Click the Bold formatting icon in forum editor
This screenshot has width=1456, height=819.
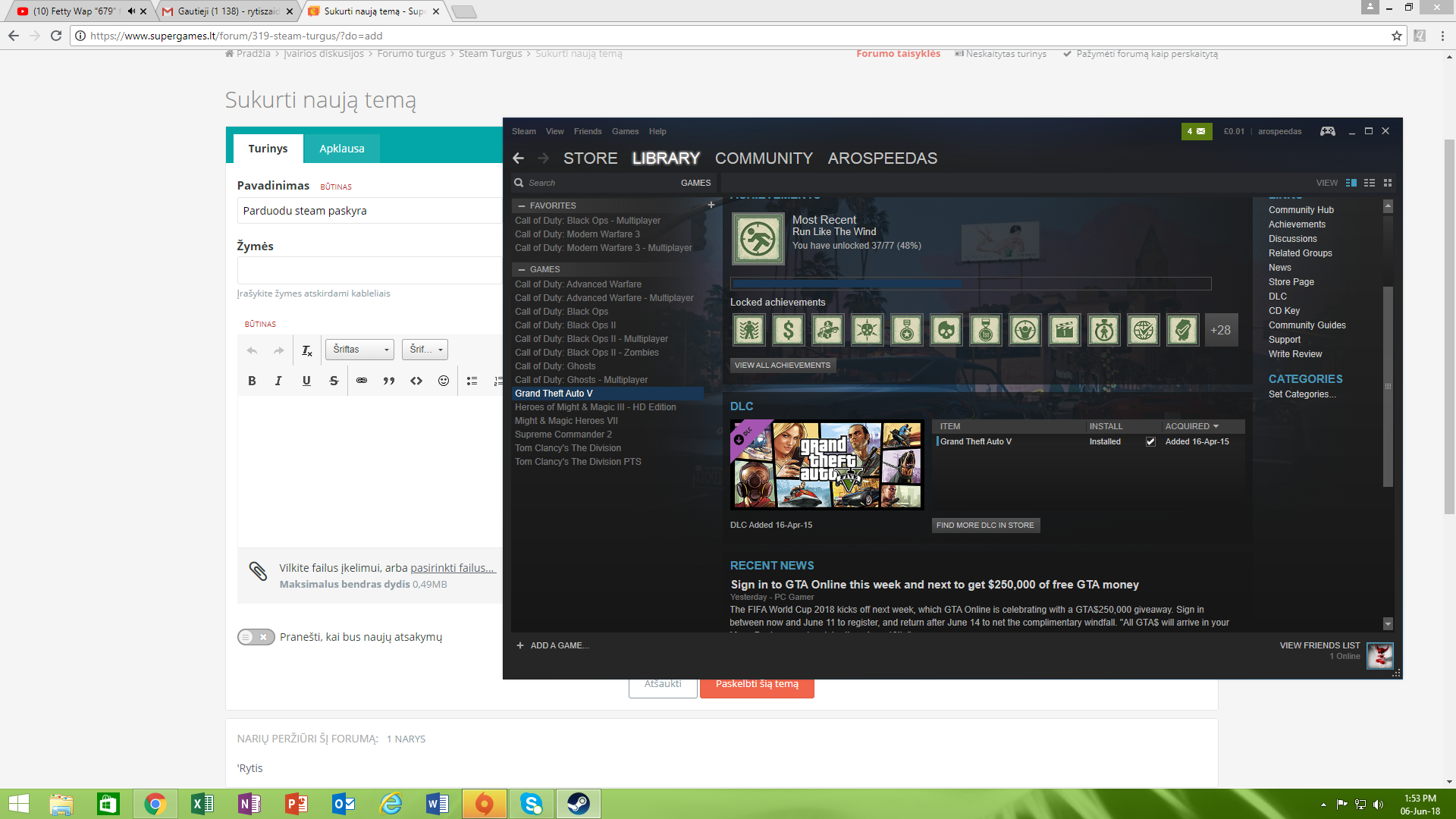252,381
